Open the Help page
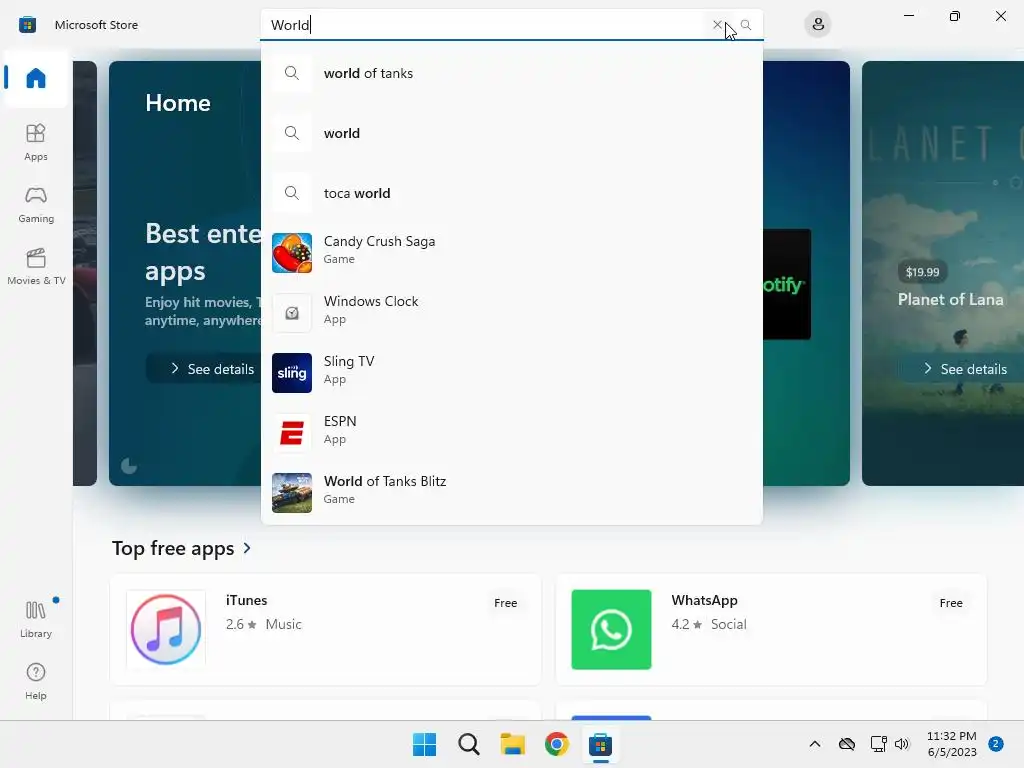The width and height of the screenshot is (1024, 768). click(36, 681)
